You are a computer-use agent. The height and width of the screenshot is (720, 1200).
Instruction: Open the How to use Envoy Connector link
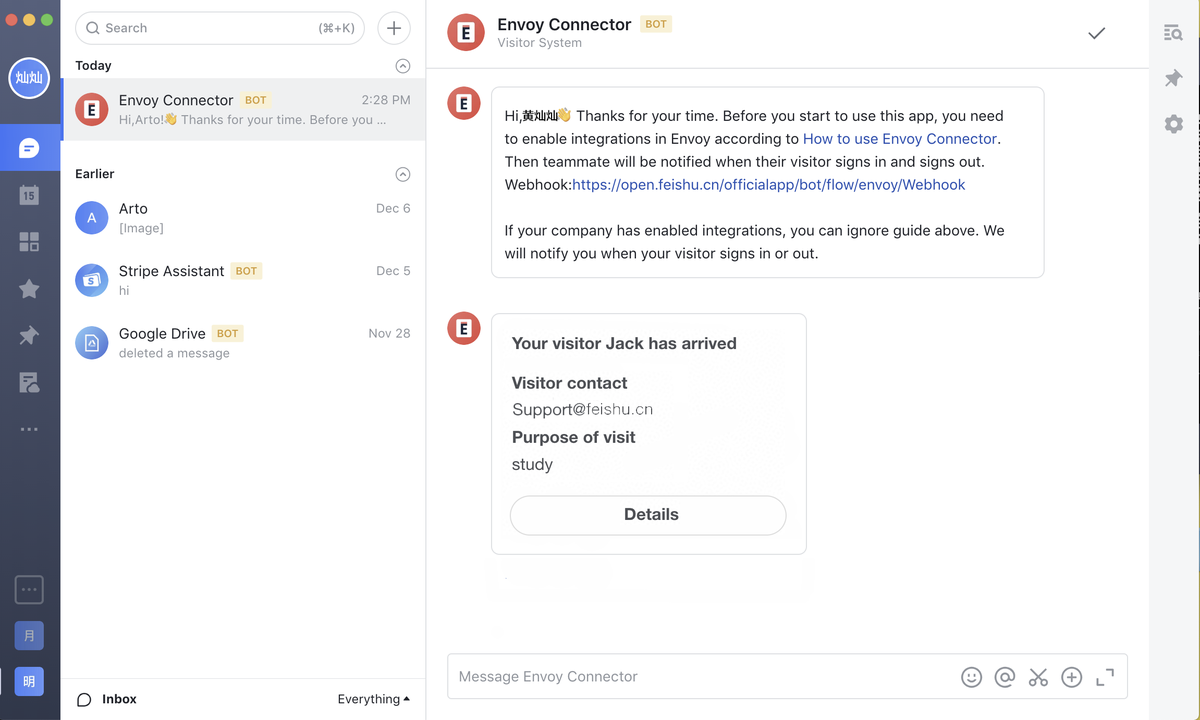pyautogui.click(x=900, y=139)
